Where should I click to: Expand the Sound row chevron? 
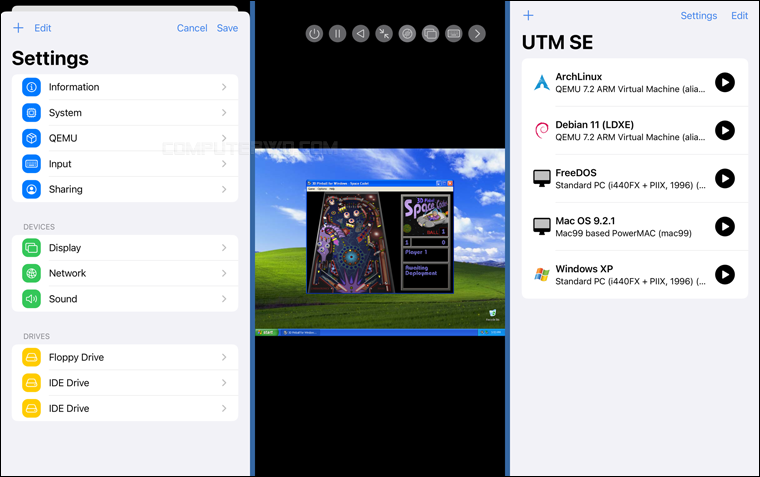(x=224, y=299)
